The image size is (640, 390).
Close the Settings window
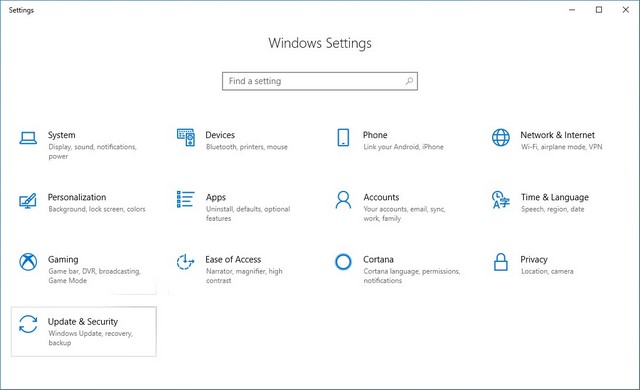pos(626,10)
